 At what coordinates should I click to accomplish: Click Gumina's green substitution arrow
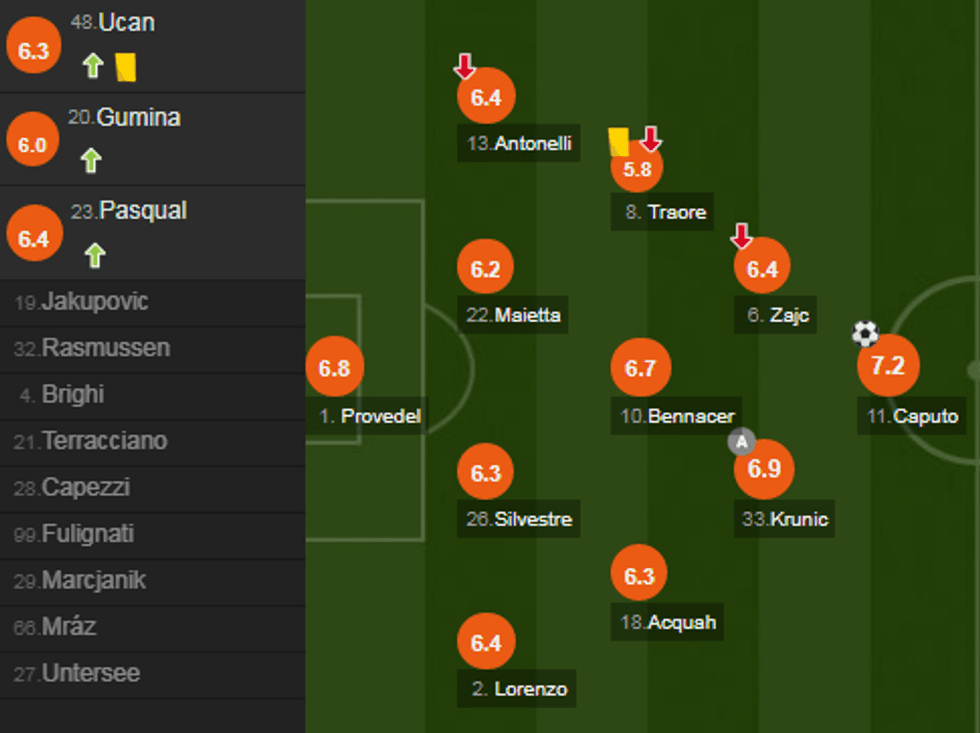[92, 157]
